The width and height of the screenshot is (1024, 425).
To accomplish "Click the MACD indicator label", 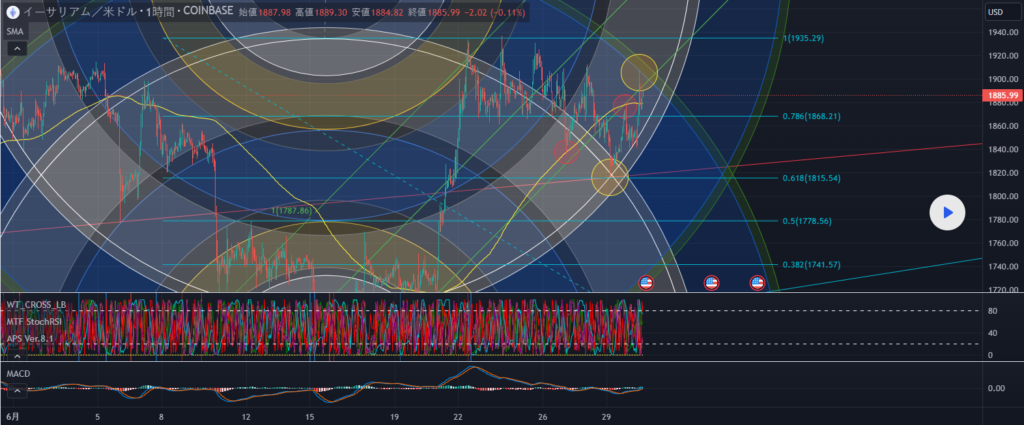I will click(18, 373).
